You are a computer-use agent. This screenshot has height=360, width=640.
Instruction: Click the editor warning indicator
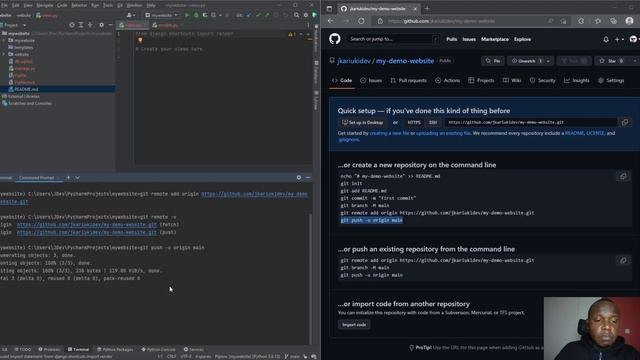click(x=291, y=34)
